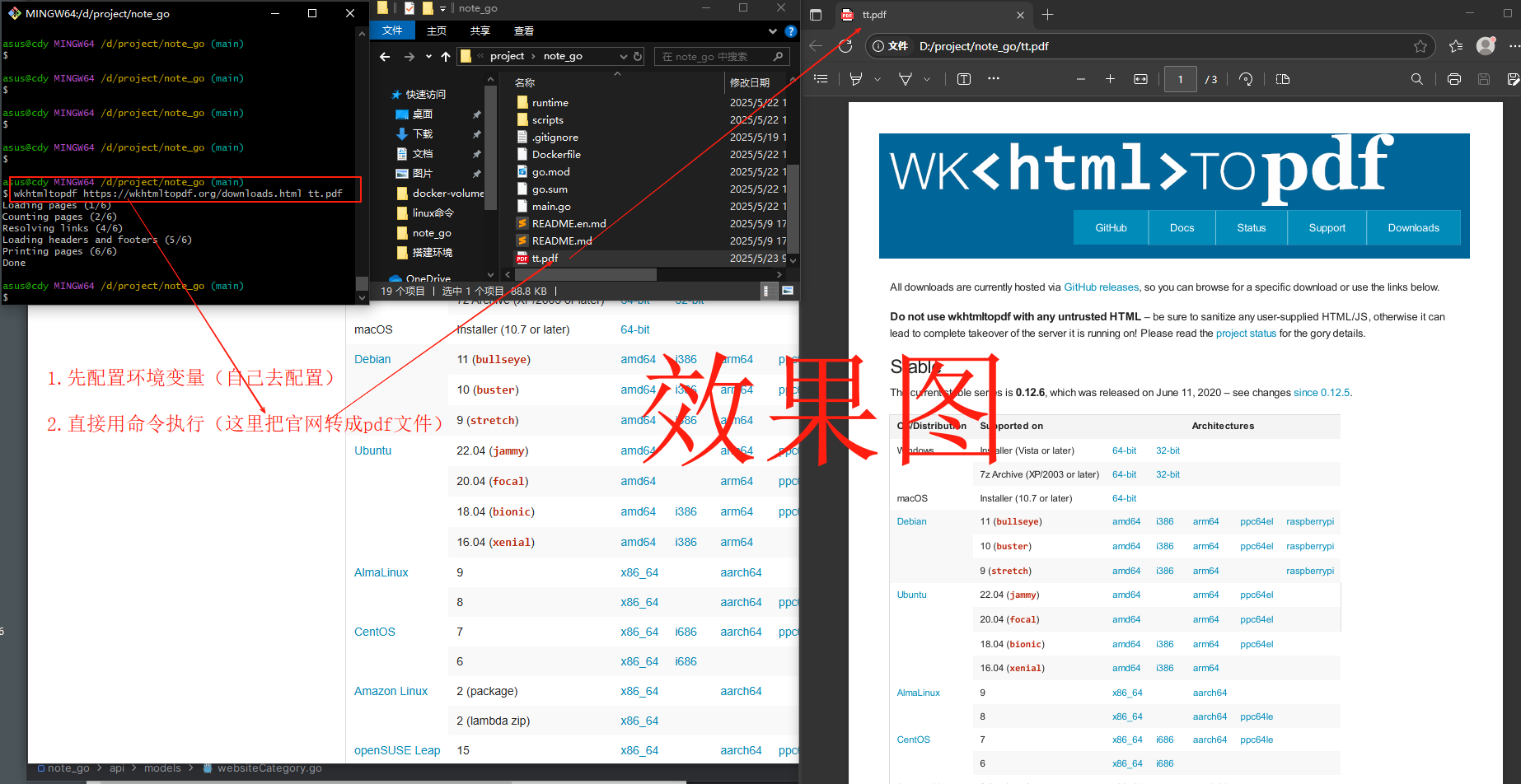Open highlight pen color dropdown arrow

coord(877,79)
